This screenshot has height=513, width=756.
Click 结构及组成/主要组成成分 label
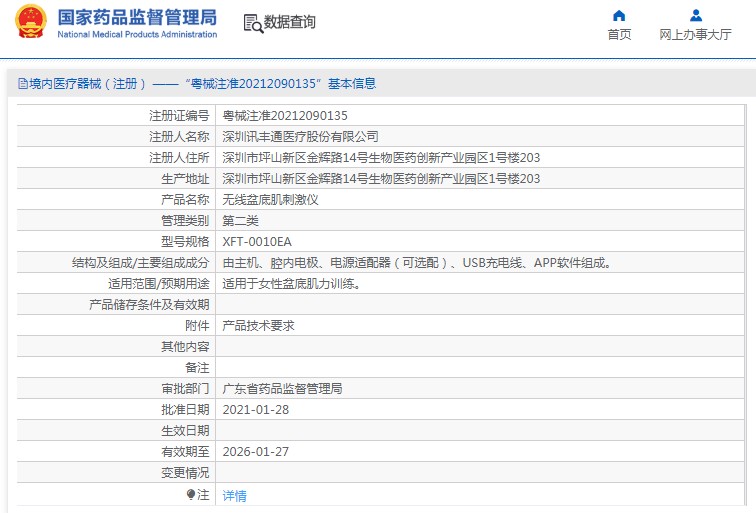[x=140, y=263]
